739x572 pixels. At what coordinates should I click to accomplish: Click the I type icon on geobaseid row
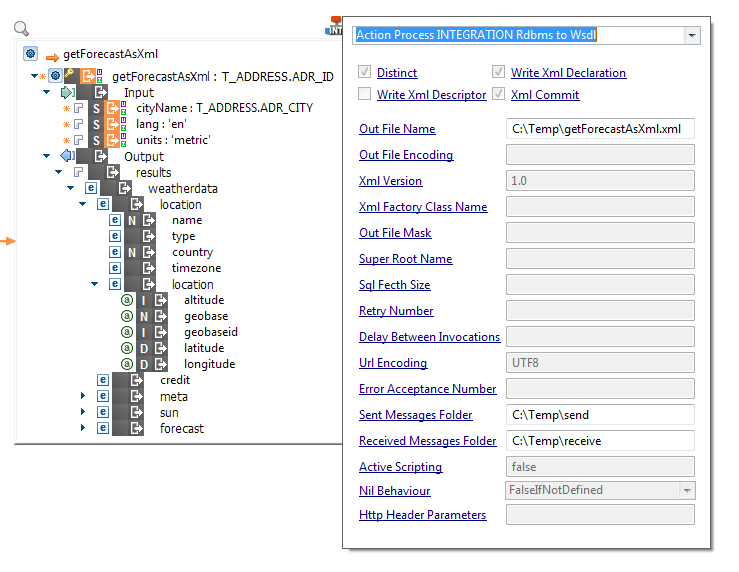tap(144, 333)
